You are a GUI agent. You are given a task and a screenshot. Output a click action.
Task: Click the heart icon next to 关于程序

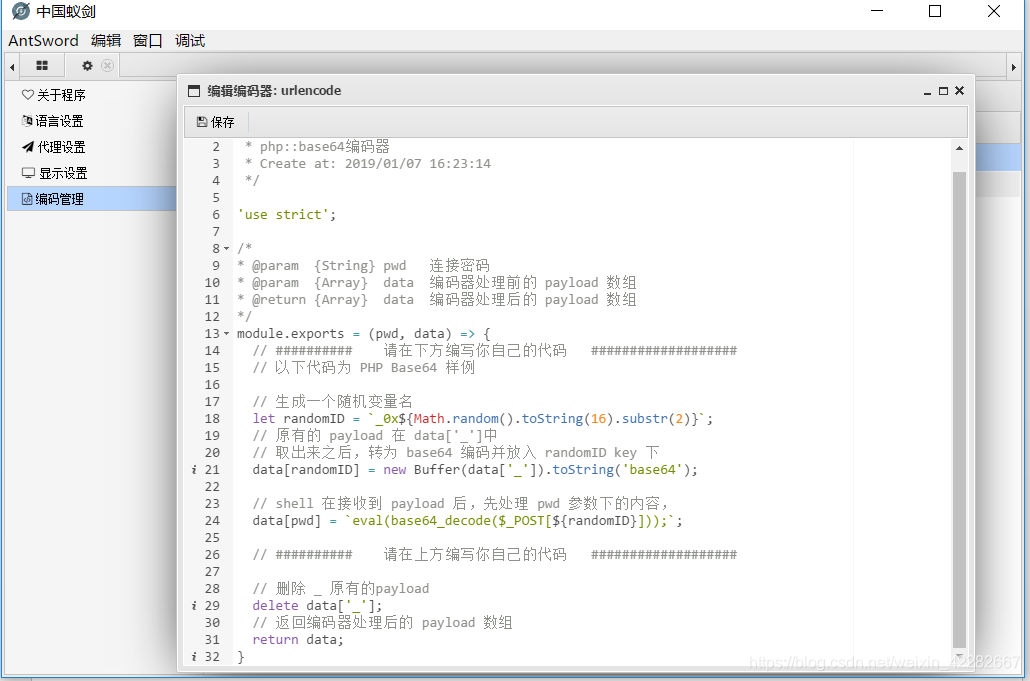click(x=28, y=95)
